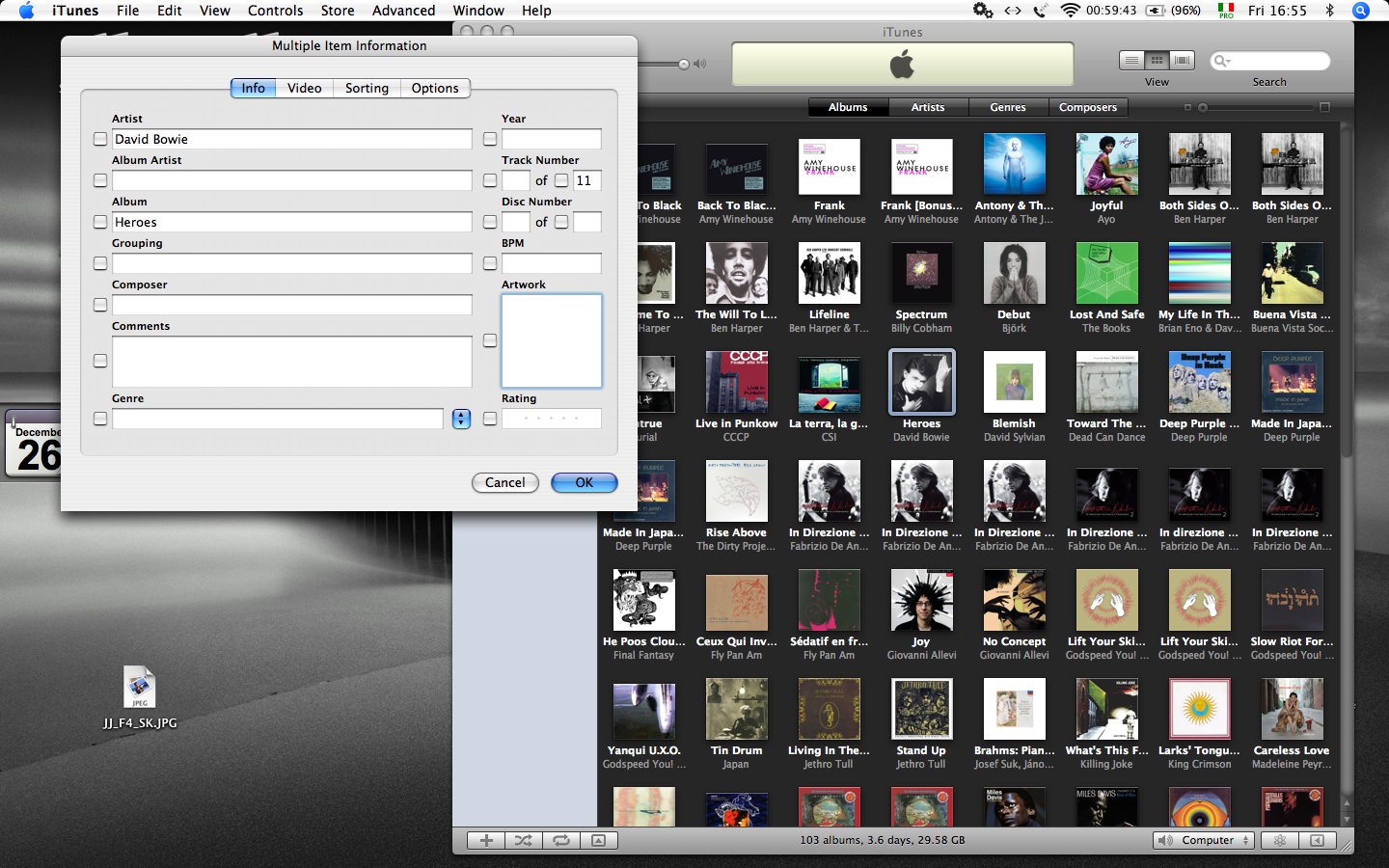Open the Genre dropdown arrows
The height and width of the screenshot is (868, 1389).
point(461,419)
